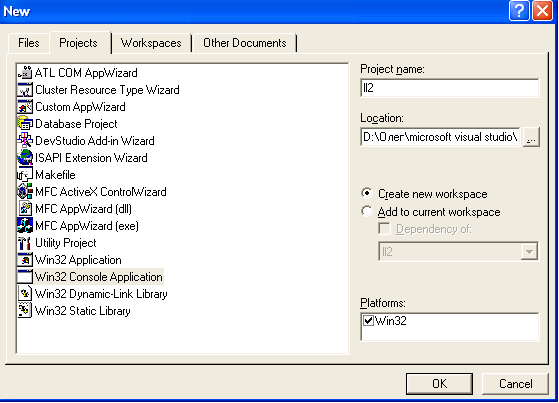Open the Workspaces tab
The image size is (559, 403).
click(x=151, y=43)
